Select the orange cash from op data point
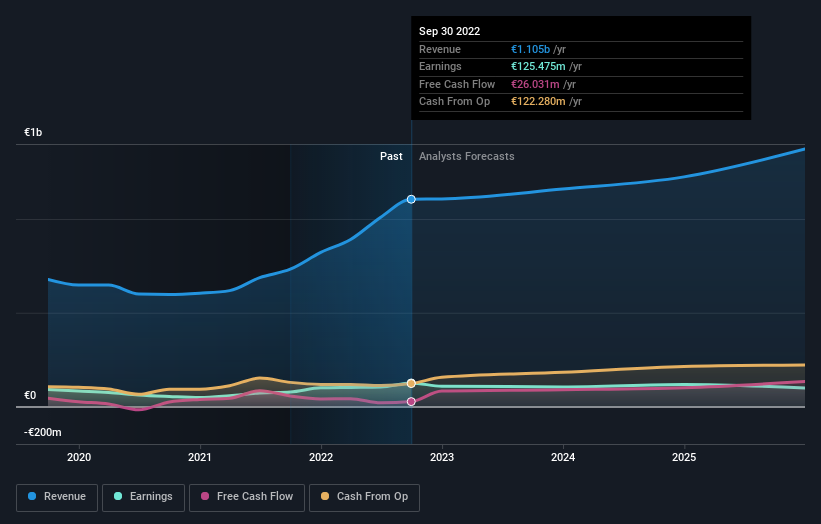This screenshot has width=821, height=524. [412, 384]
